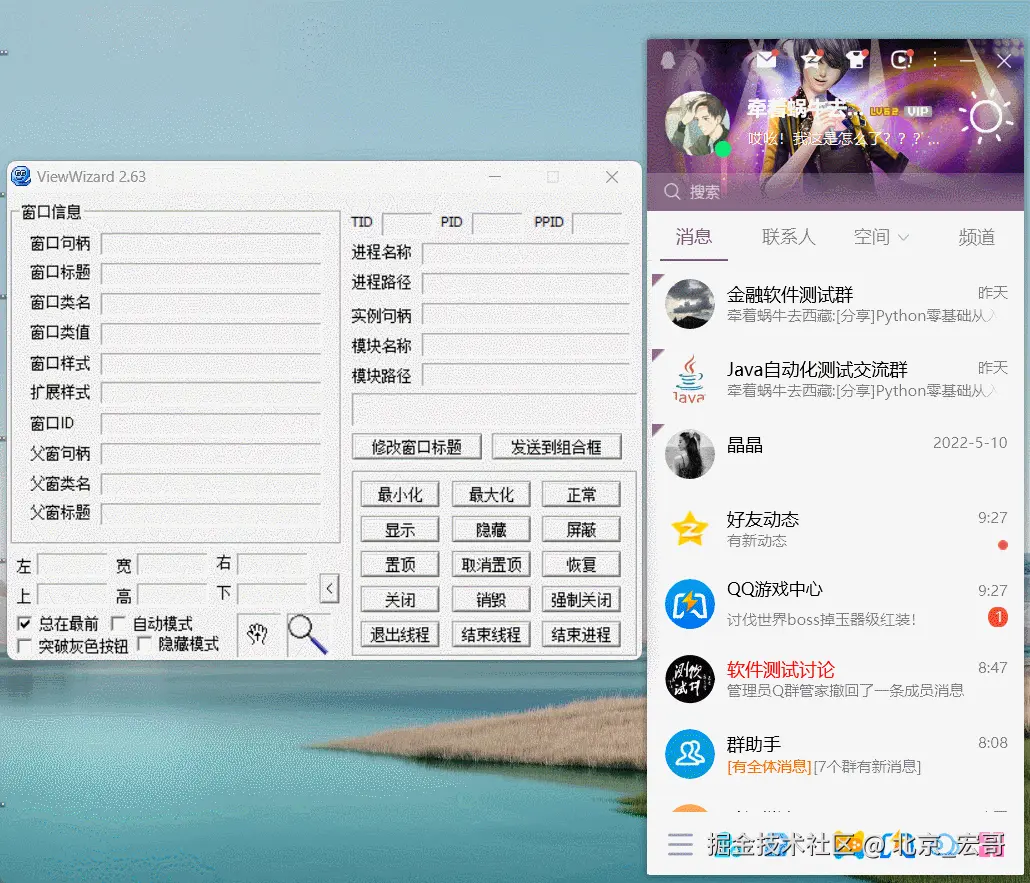Screen dimensions: 1030x883
Task: Click the 修改窗口标题 button
Action: (x=417, y=447)
